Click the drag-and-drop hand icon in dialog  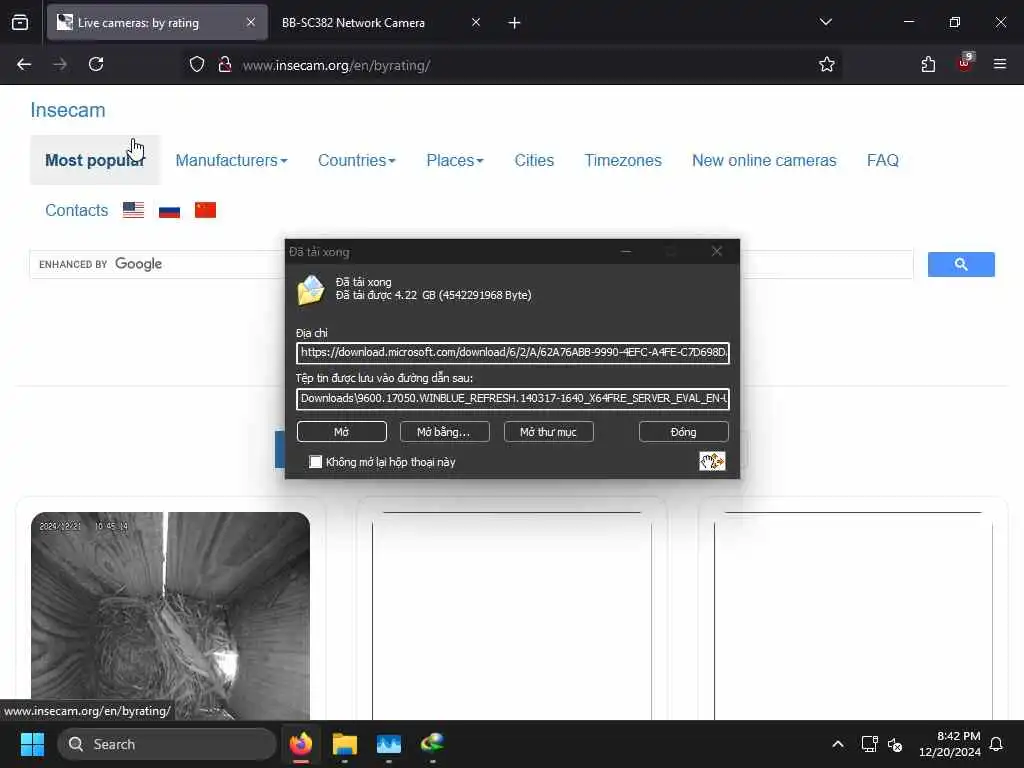coord(712,461)
